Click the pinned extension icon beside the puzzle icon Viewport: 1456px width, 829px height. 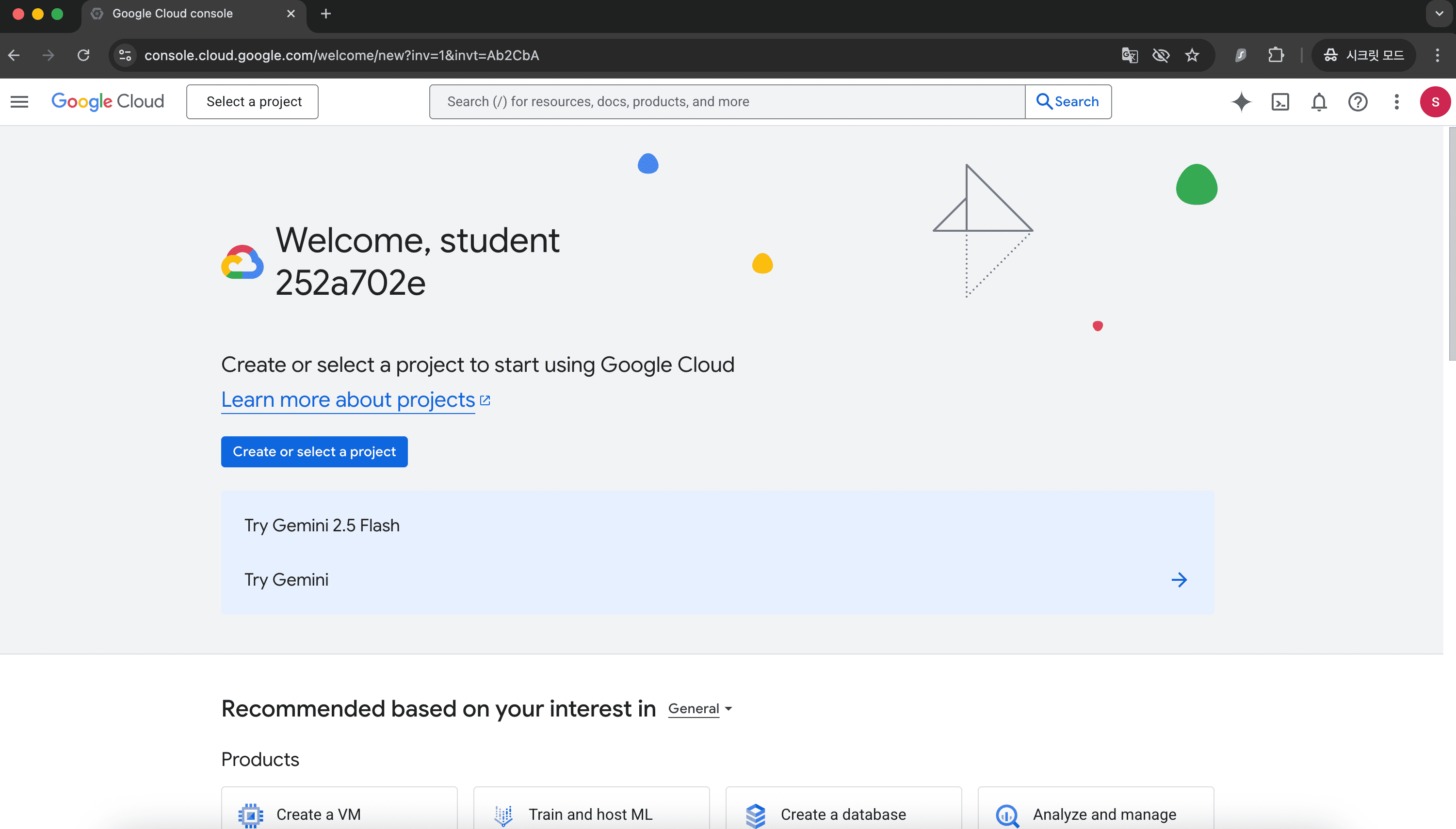coord(1241,55)
